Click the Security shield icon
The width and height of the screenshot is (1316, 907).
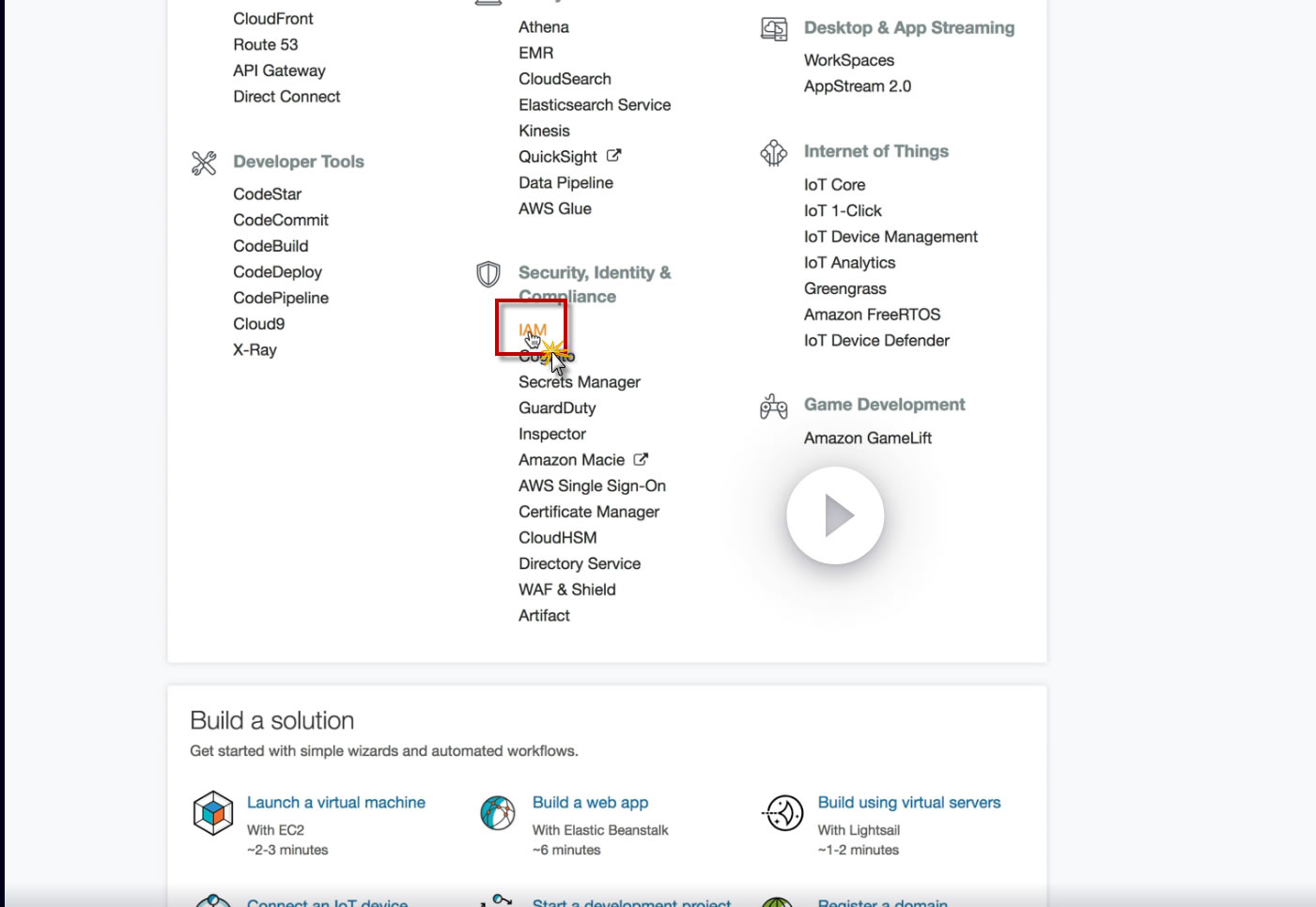coord(488,274)
